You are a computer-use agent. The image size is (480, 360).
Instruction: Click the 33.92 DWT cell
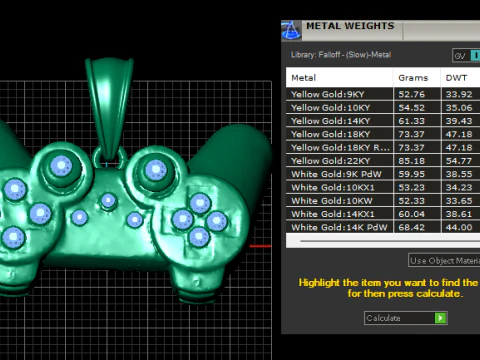pos(461,94)
